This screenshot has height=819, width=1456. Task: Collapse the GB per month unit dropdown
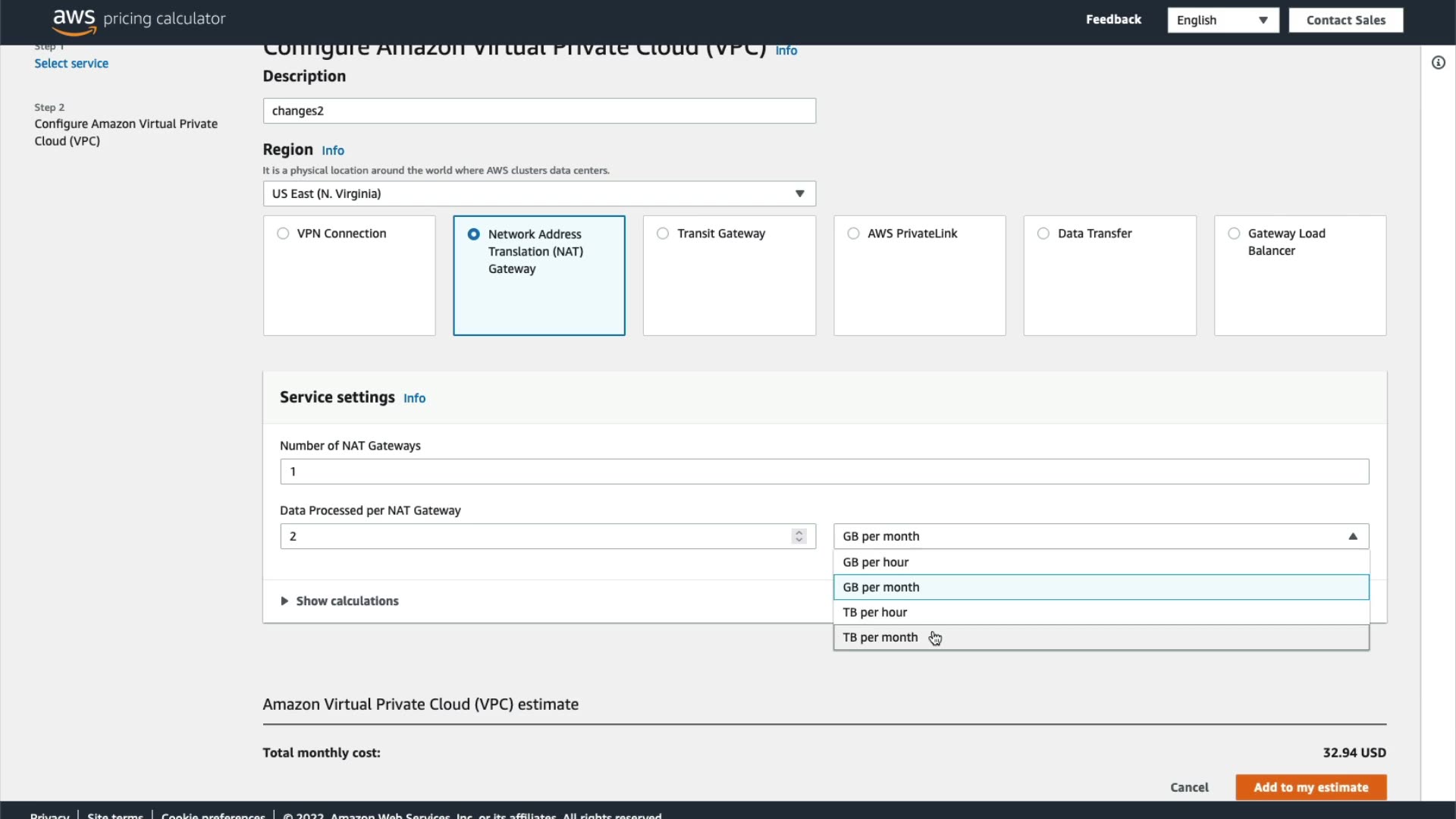(1100, 536)
